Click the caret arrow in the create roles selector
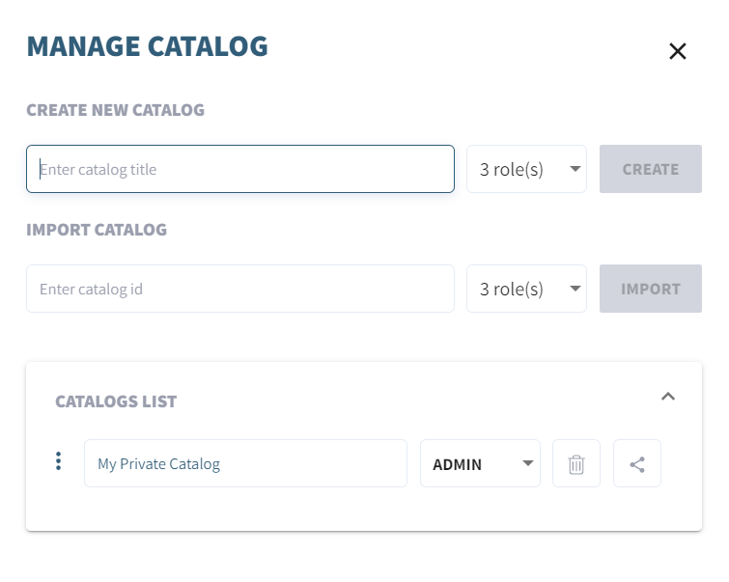 tap(575, 169)
